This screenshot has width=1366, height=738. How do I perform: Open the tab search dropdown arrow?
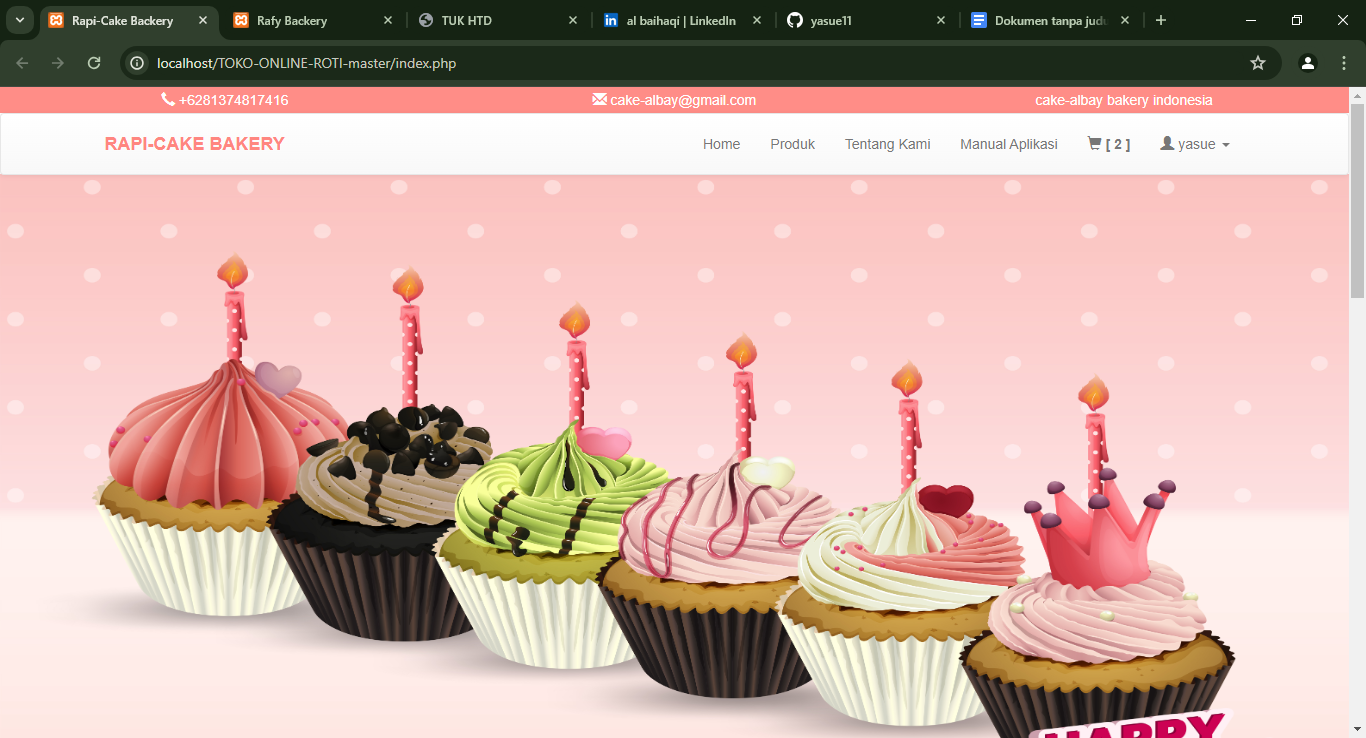point(19,20)
